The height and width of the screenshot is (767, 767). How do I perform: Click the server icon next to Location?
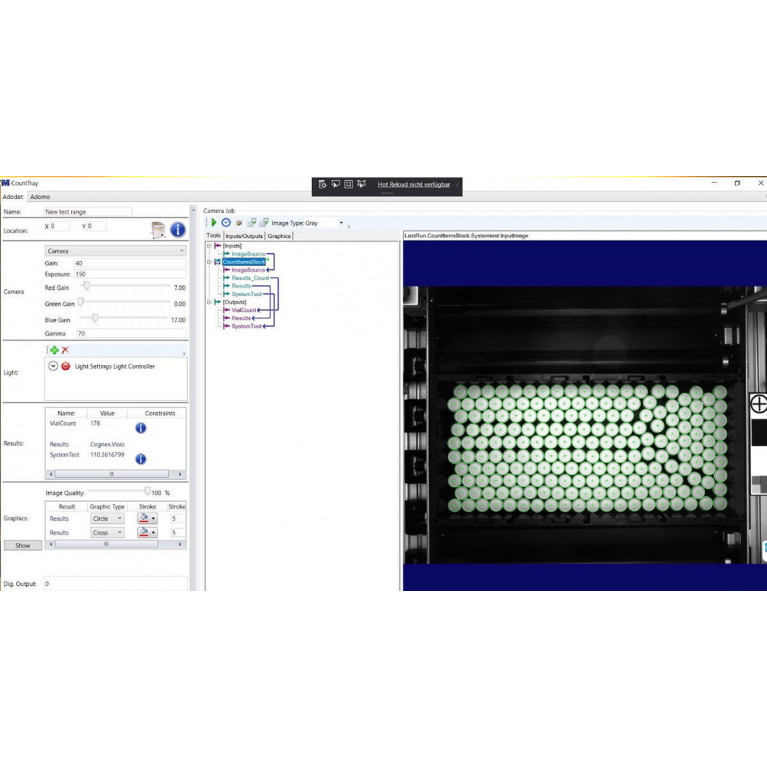click(x=157, y=230)
